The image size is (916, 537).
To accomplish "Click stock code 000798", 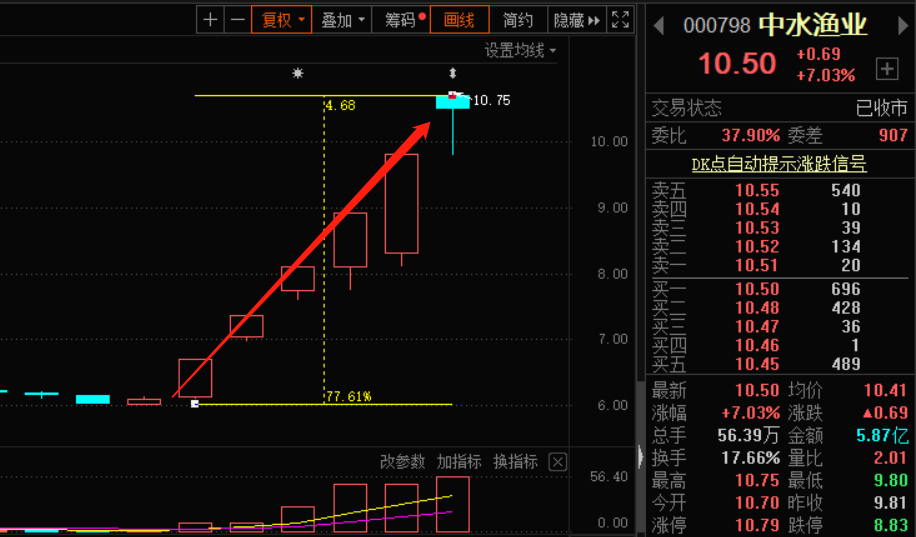I will [x=717, y=26].
